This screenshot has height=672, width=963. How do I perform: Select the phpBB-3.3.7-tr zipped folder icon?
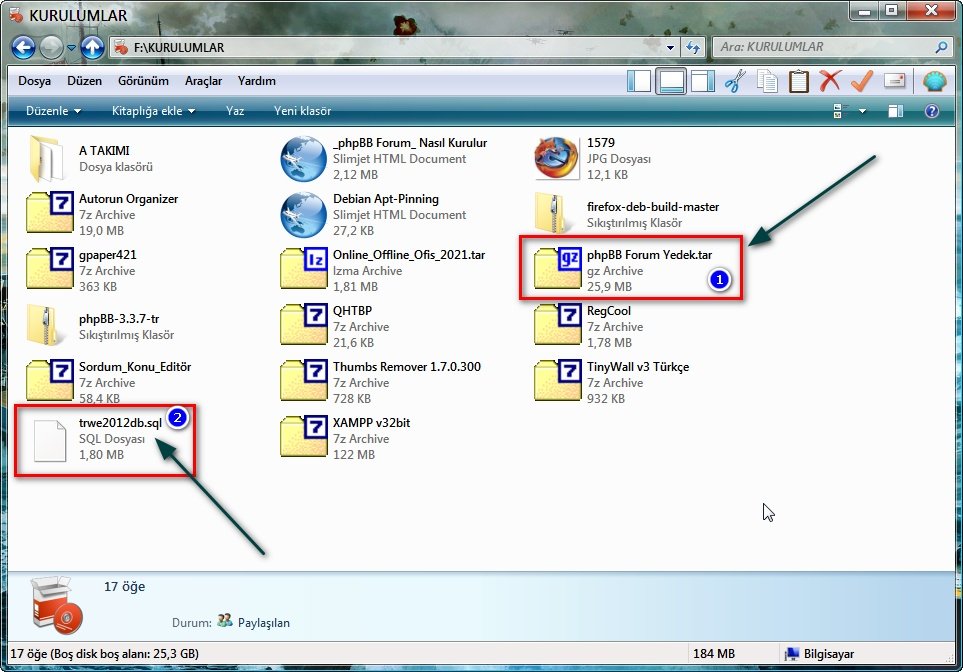coord(45,326)
